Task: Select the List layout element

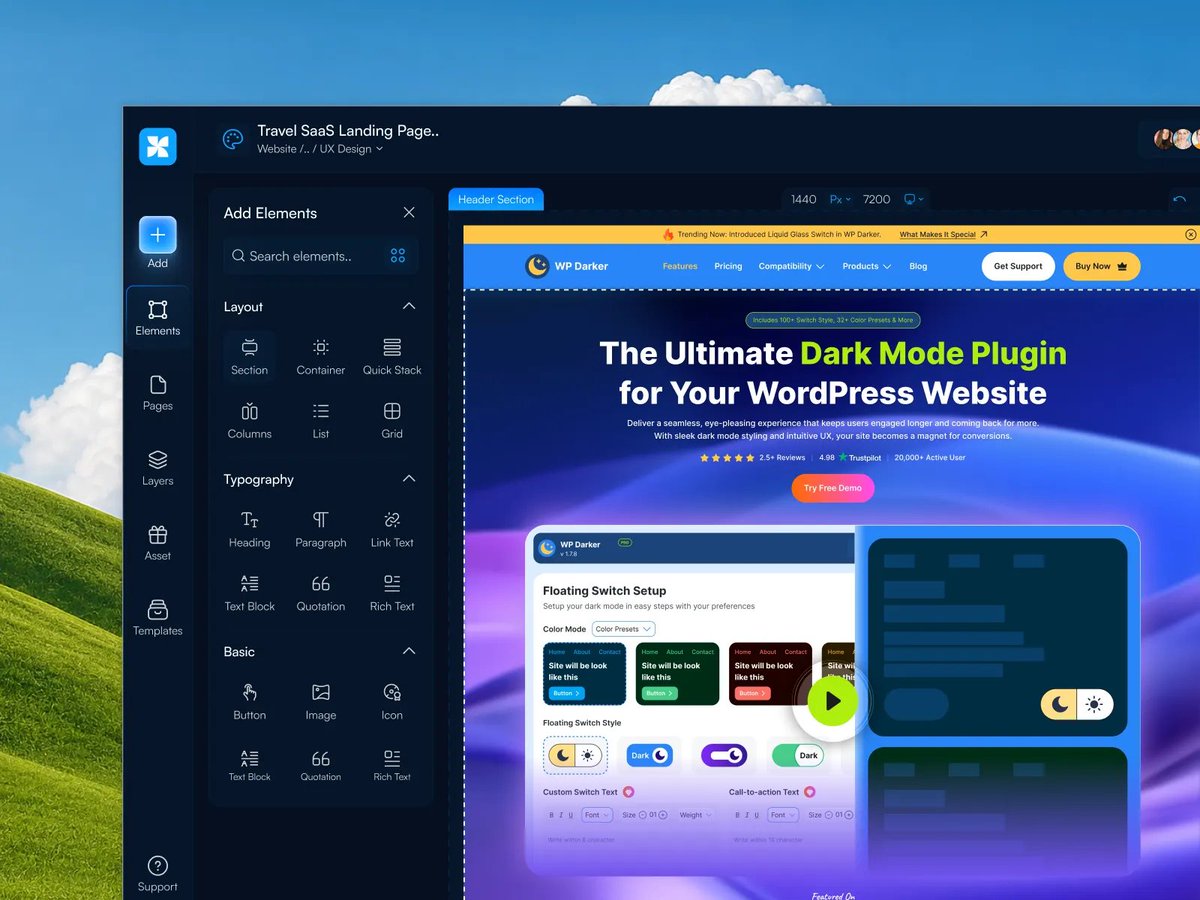Action: [321, 420]
